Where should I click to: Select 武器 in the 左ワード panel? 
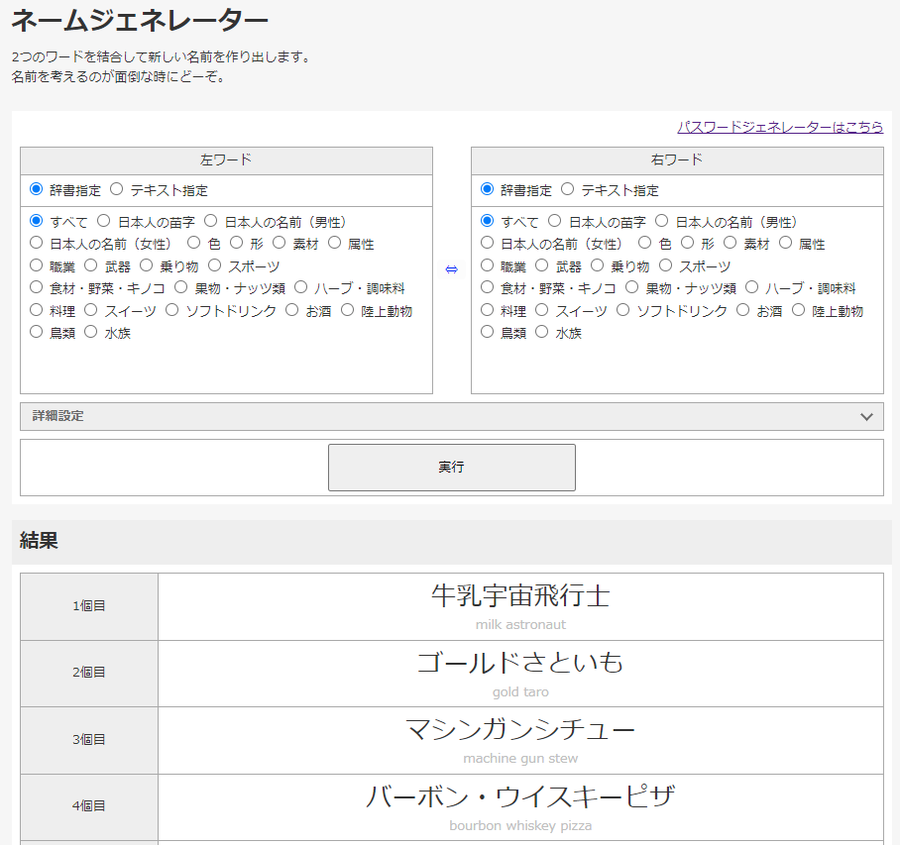pos(91,265)
